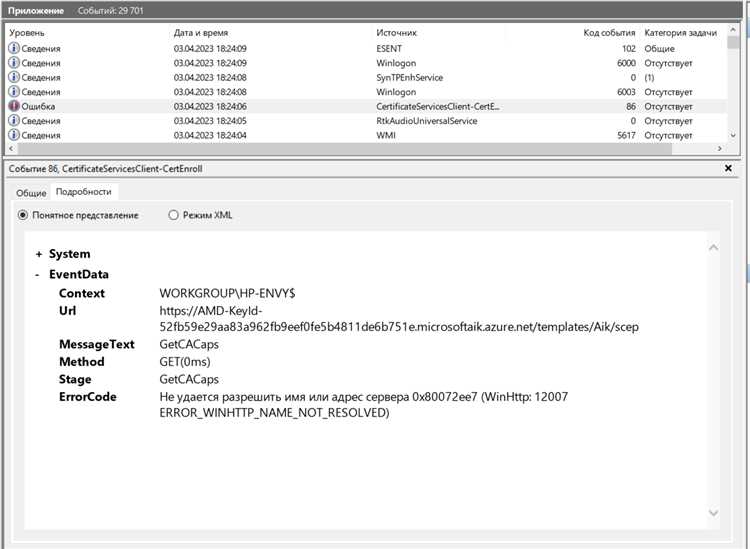Click the MessageText field label
The height and width of the screenshot is (549, 750).
pos(97,344)
